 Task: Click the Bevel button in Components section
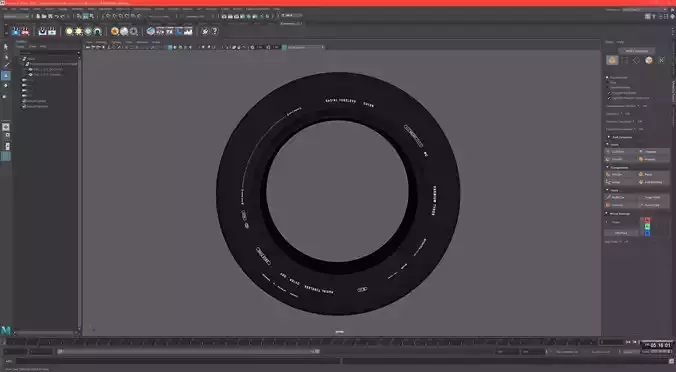coord(654,175)
